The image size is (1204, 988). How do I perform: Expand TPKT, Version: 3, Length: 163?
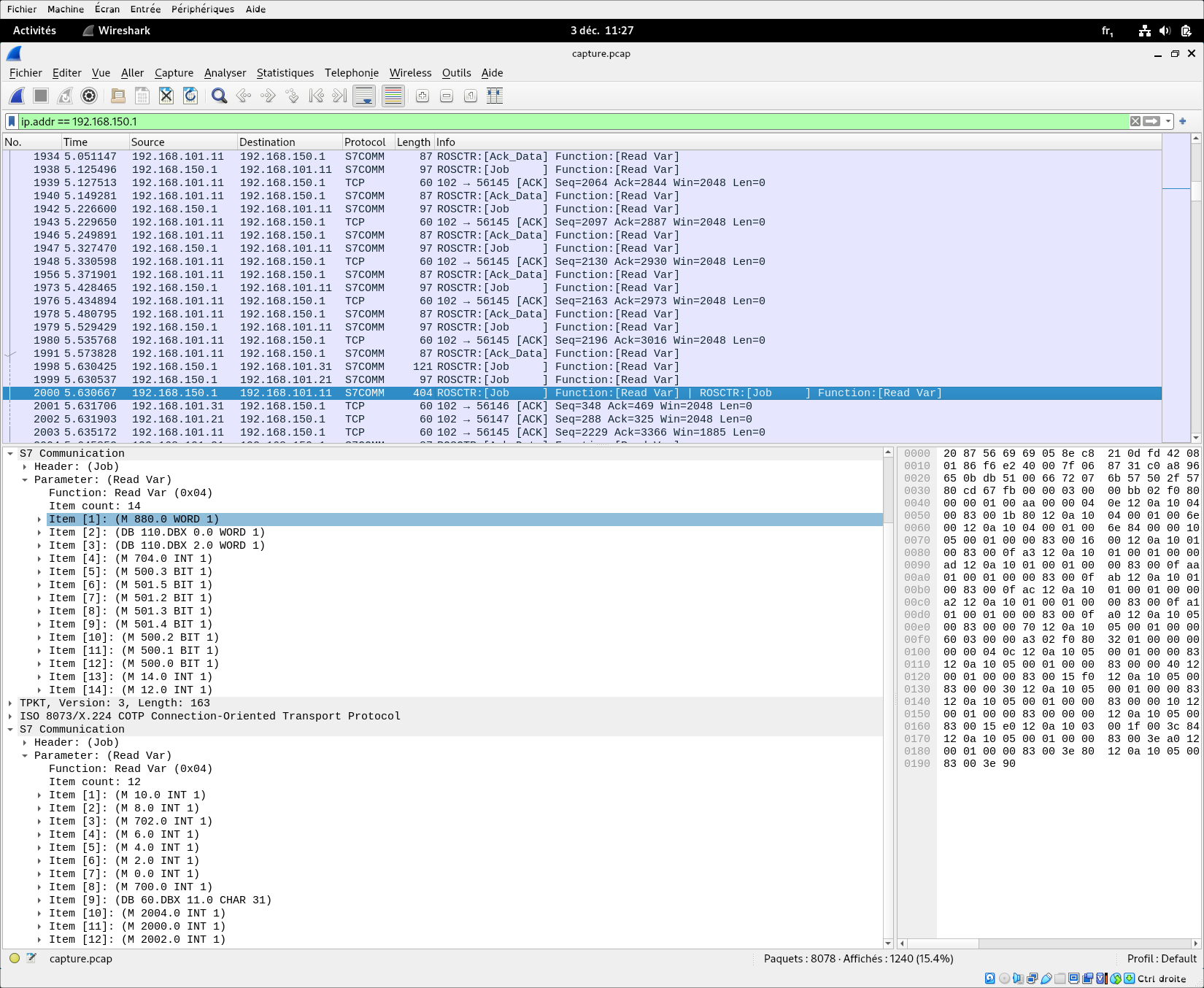click(10, 703)
